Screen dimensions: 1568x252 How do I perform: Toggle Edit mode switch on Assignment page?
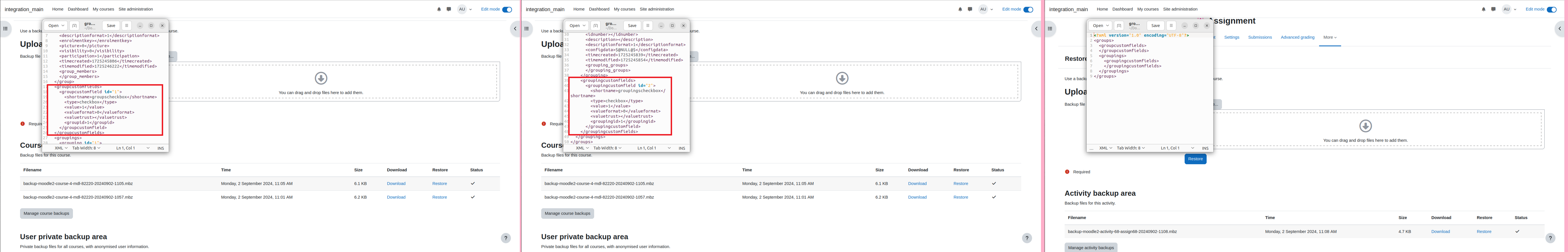point(1552,9)
